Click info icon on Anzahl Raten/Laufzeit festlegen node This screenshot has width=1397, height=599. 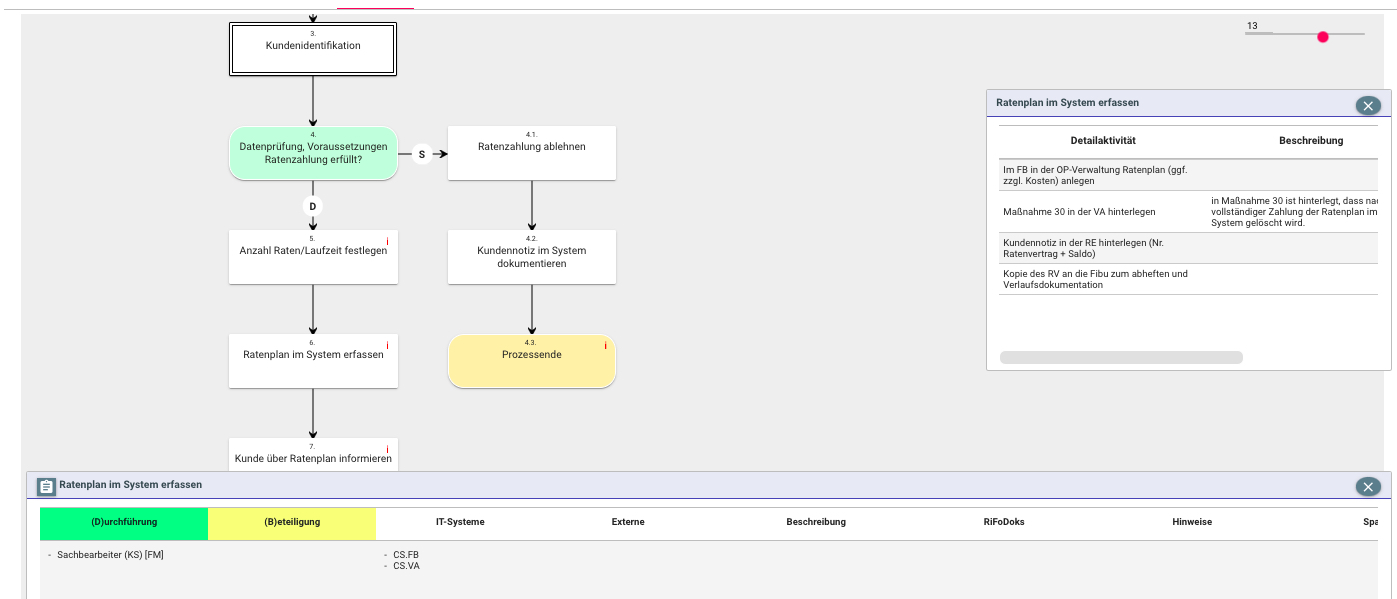coord(387,242)
